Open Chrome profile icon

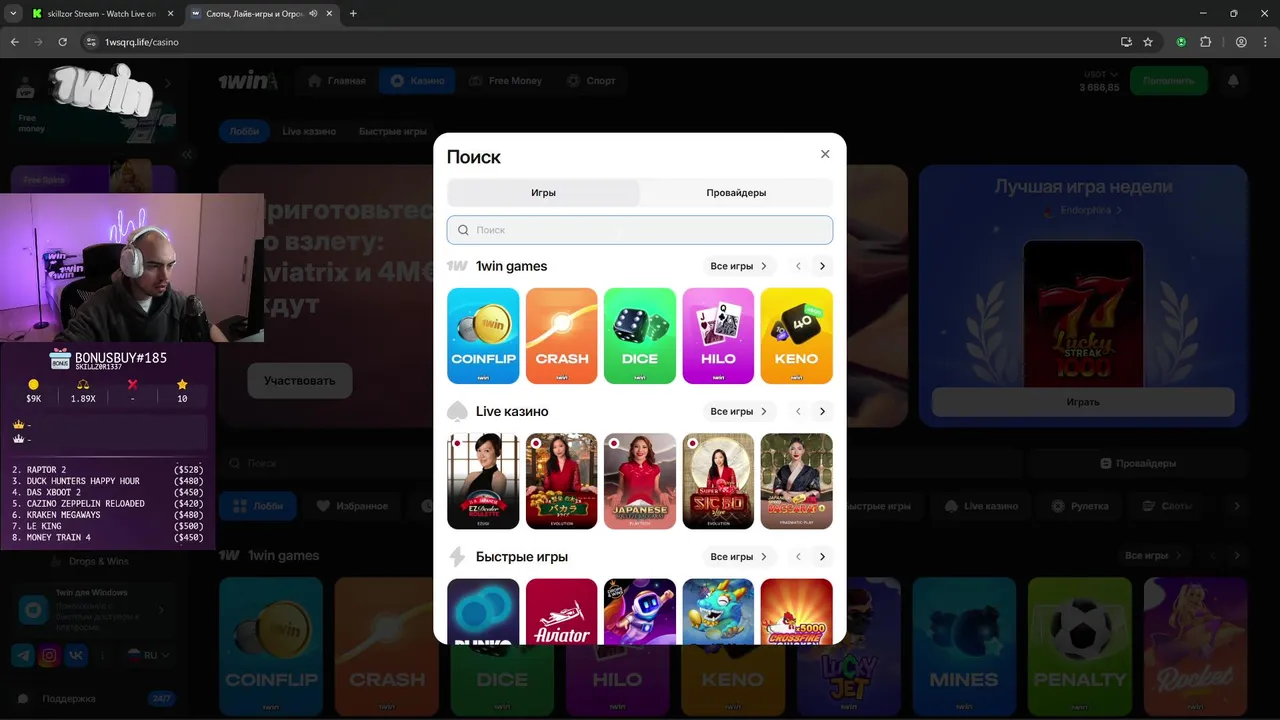(1241, 42)
